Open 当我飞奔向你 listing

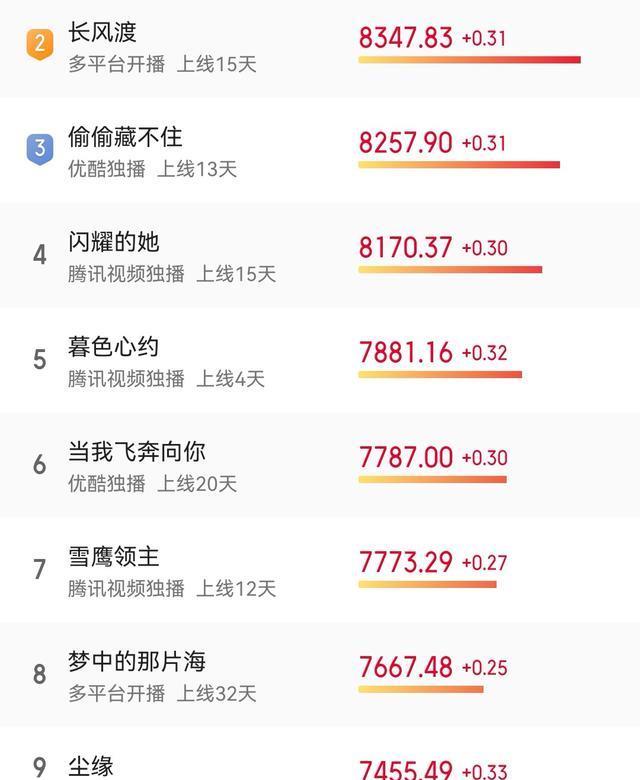pos(137,452)
